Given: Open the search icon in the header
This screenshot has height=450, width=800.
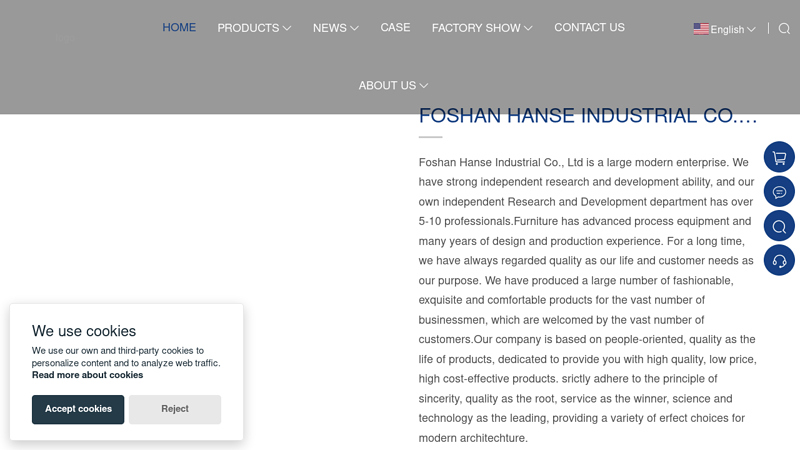Looking at the screenshot, I should [784, 29].
